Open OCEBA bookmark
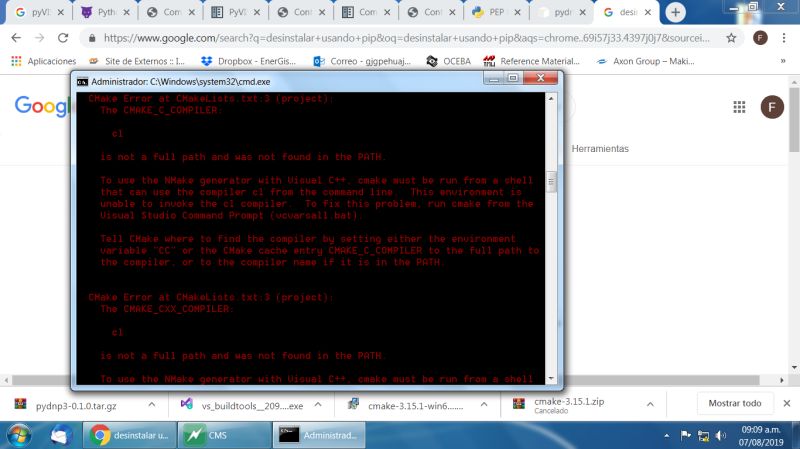The width and height of the screenshot is (800, 449). coord(448,61)
